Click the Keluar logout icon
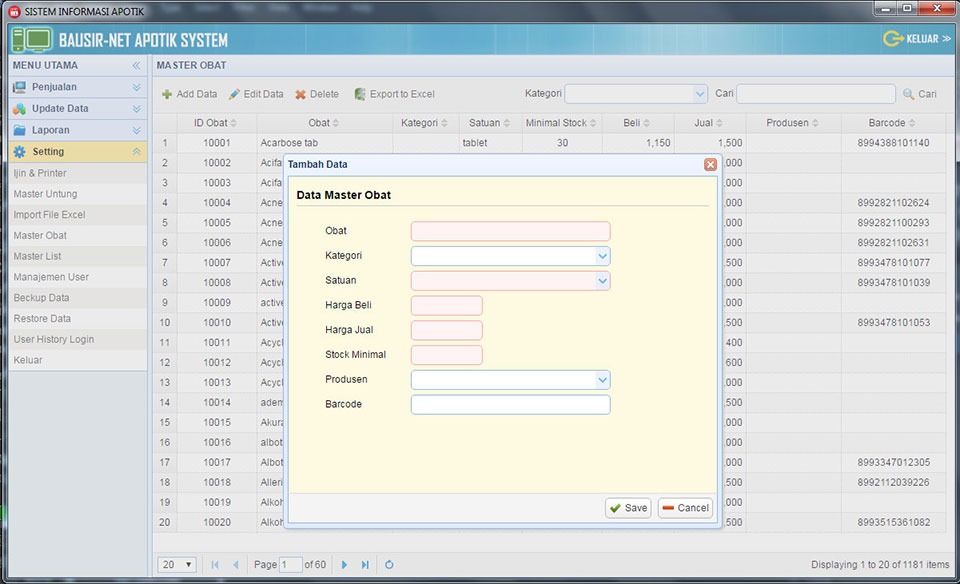This screenshot has width=960, height=584. (x=892, y=39)
